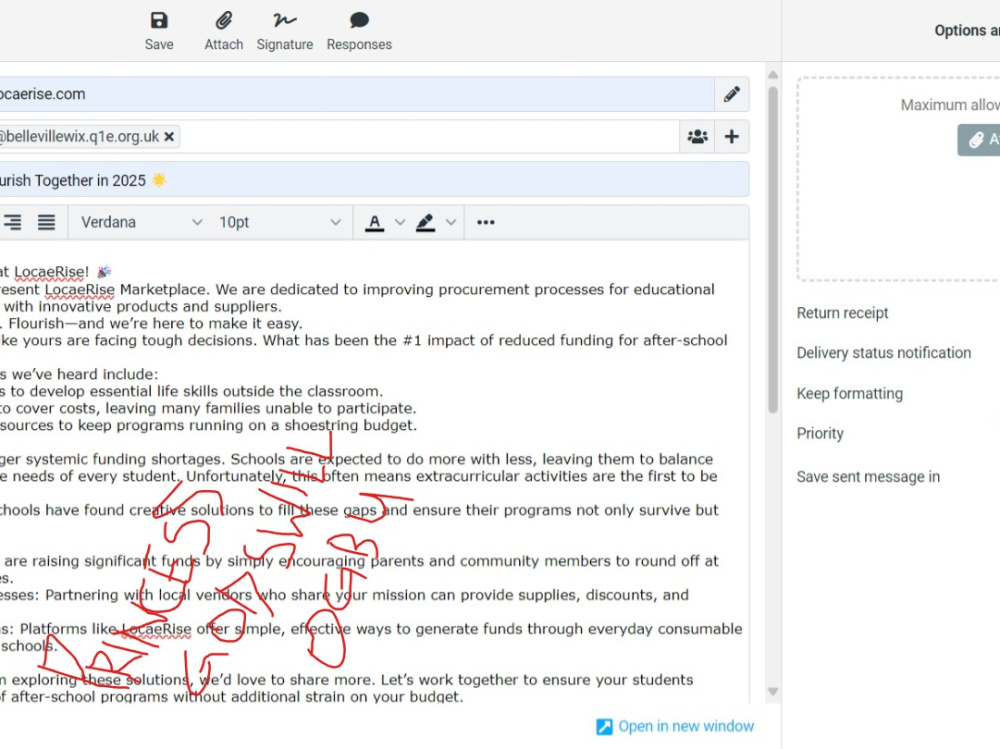Click the Save sent message in label
The image size is (1000, 749).
[x=868, y=477]
